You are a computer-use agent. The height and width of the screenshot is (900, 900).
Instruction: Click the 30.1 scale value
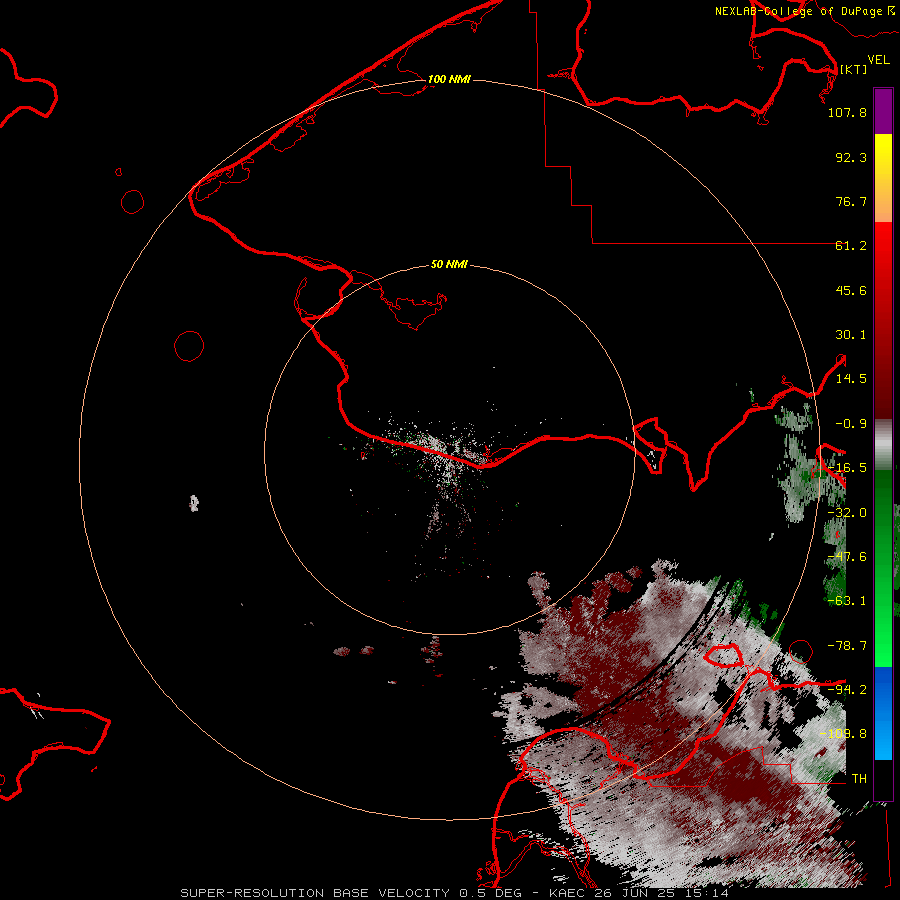click(851, 335)
